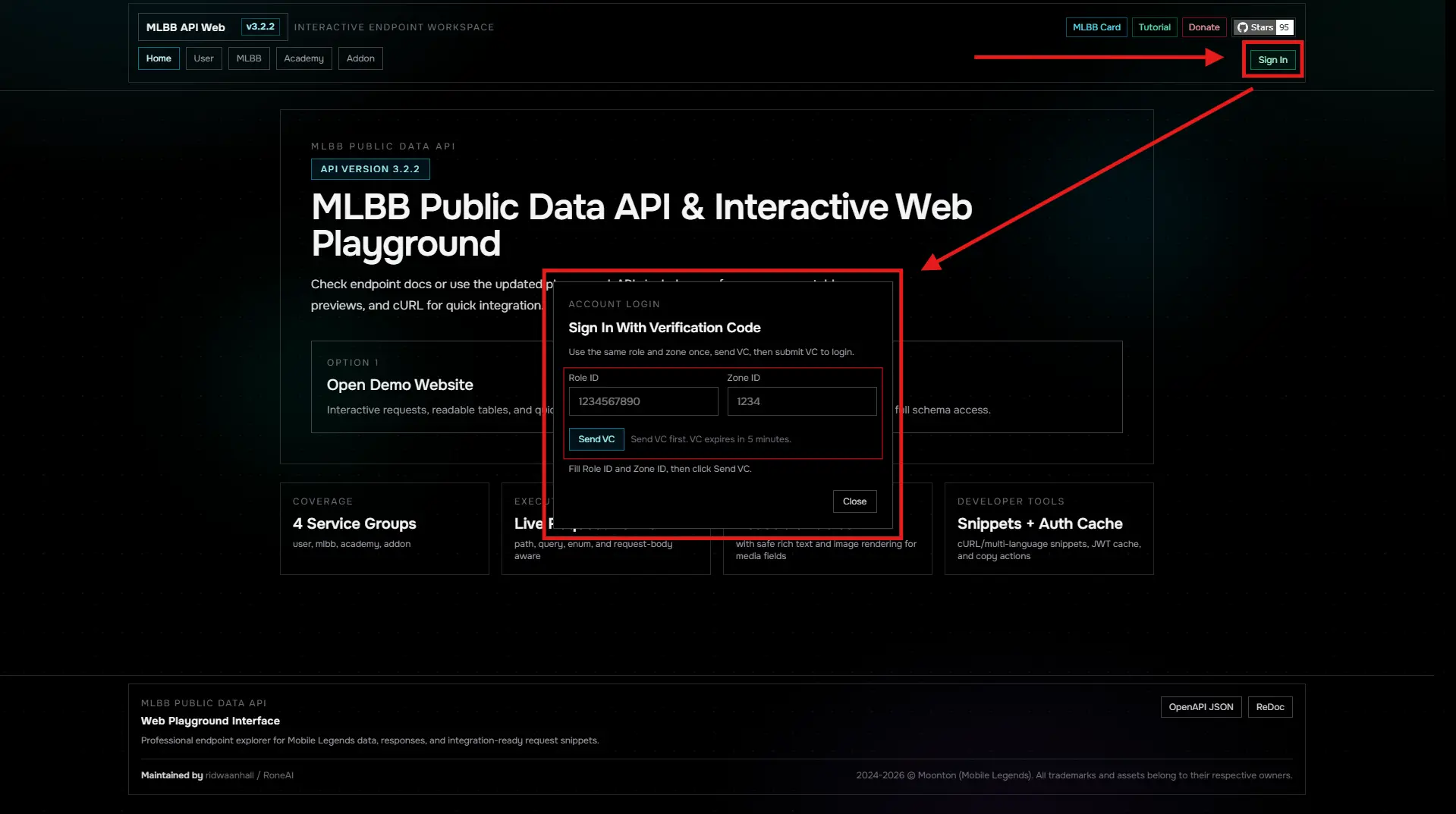Switch to the Academy tab
Viewport: 1456px width, 814px height.
tap(303, 58)
